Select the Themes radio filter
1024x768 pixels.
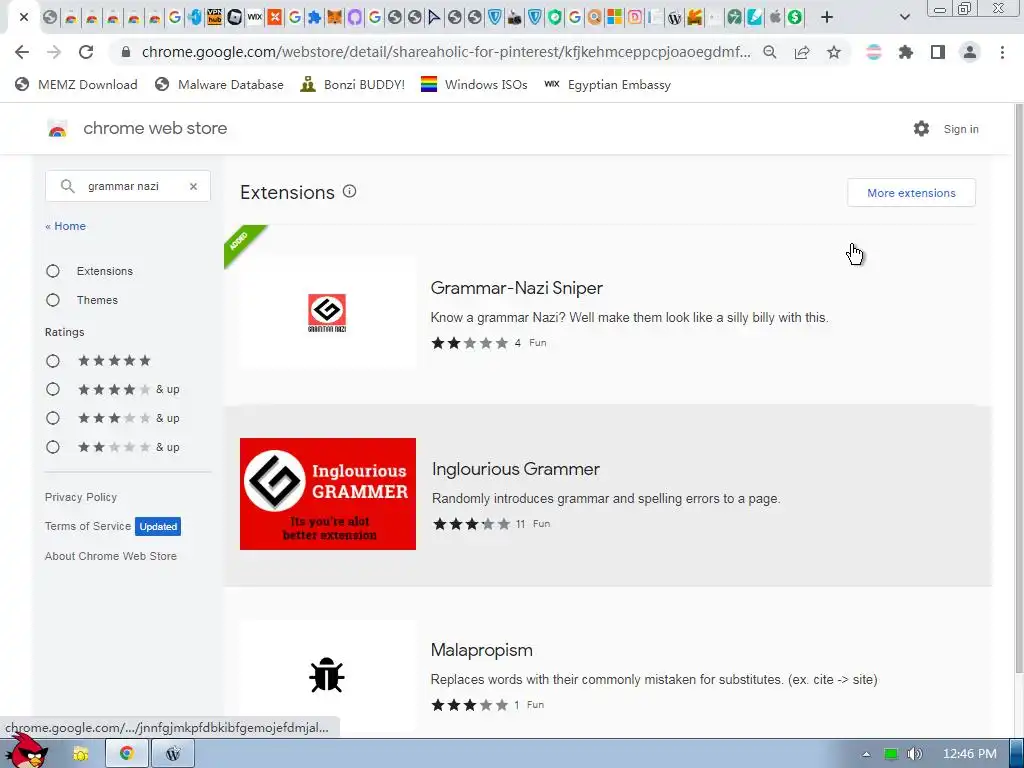(53, 300)
